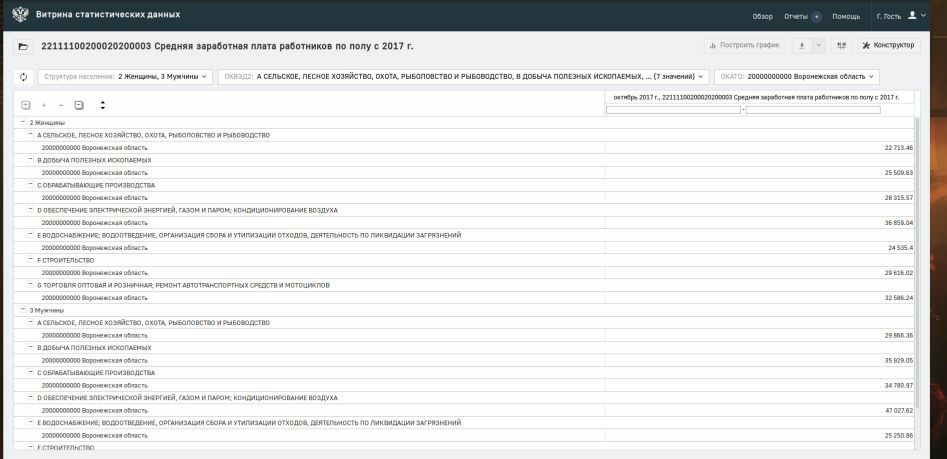
Task: Click the user profile icon
Action: (912, 16)
